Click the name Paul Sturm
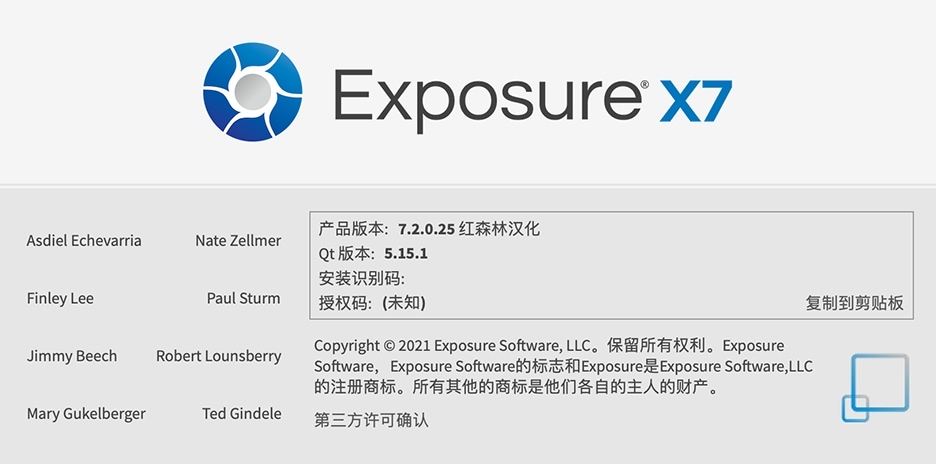Screen dimensions: 936x464 pos(244,298)
